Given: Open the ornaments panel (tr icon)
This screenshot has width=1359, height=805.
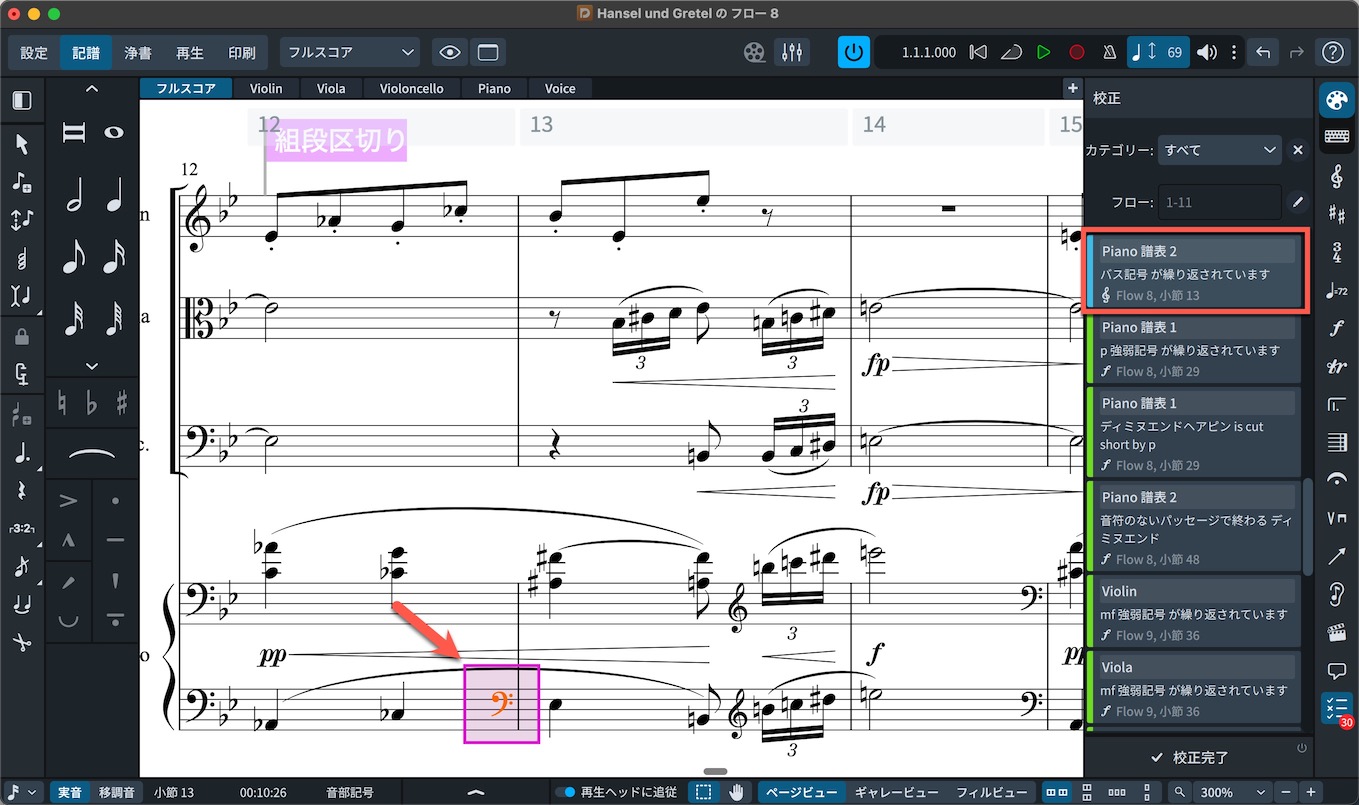Looking at the screenshot, I should pyautogui.click(x=1336, y=366).
